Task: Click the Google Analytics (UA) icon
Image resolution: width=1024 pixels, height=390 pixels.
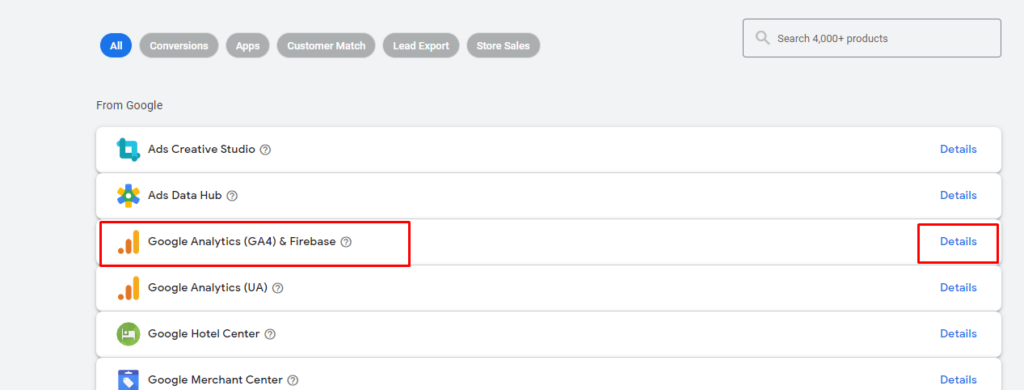Action: click(128, 287)
